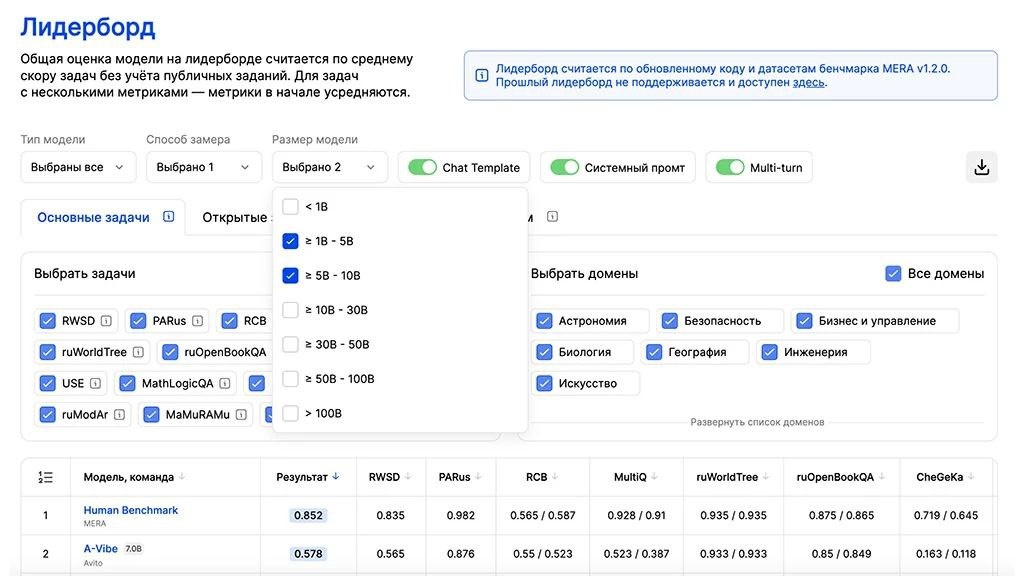Uncheck the Биология domain checkbox
This screenshot has height=576, width=1024.
coord(544,352)
